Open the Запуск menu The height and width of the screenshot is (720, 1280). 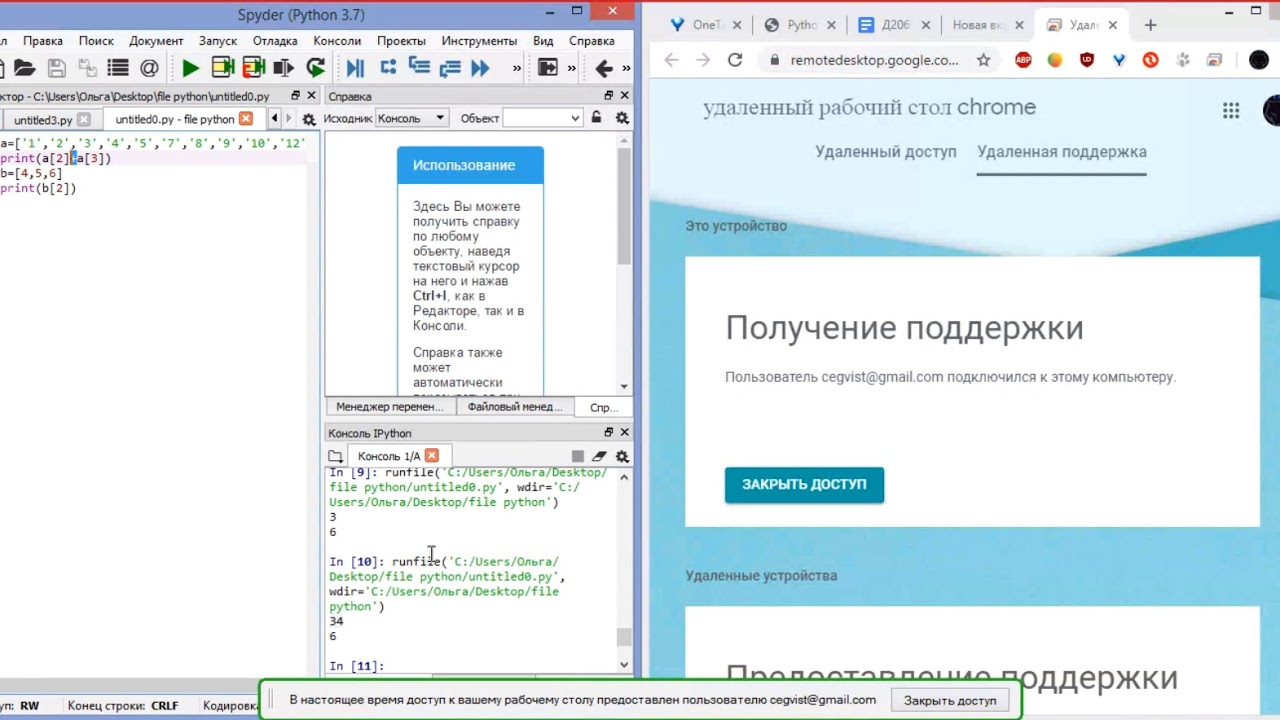pos(218,41)
